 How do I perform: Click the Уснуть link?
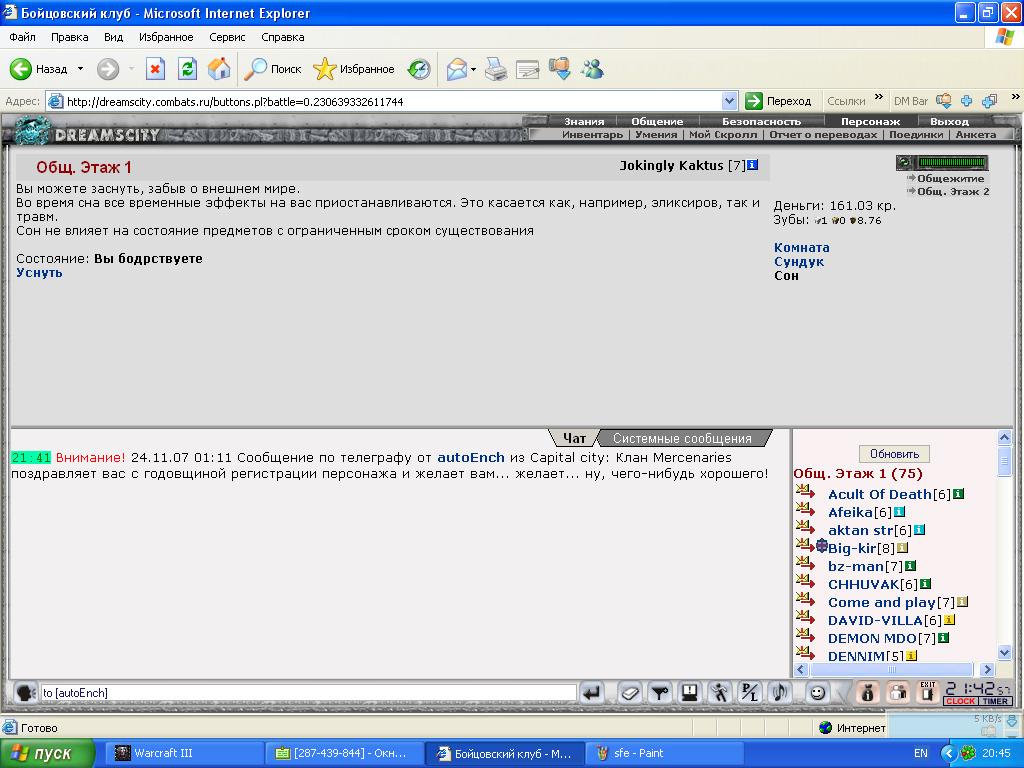(x=39, y=273)
